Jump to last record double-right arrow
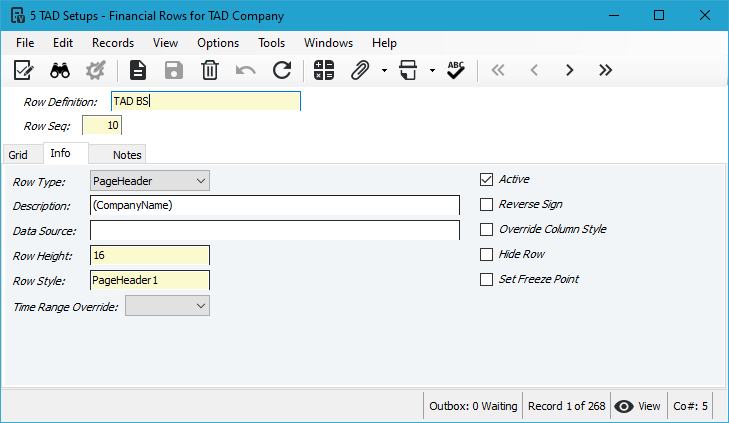The width and height of the screenshot is (729, 423). click(605, 70)
